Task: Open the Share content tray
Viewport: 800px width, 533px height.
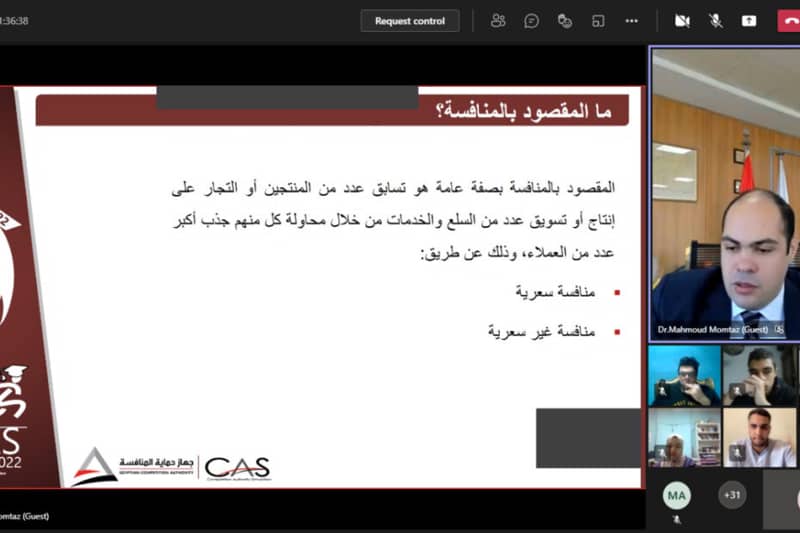Action: 749,20
